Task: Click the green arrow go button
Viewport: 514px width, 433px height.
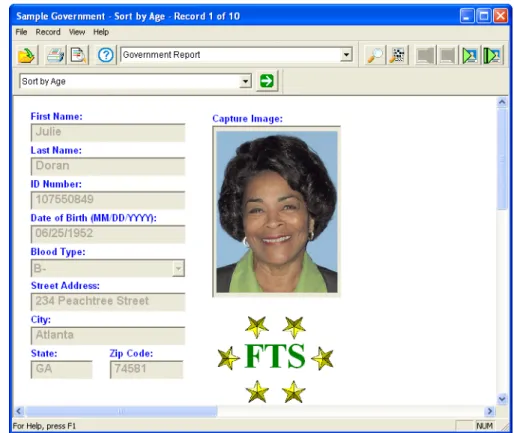Action: point(267,81)
